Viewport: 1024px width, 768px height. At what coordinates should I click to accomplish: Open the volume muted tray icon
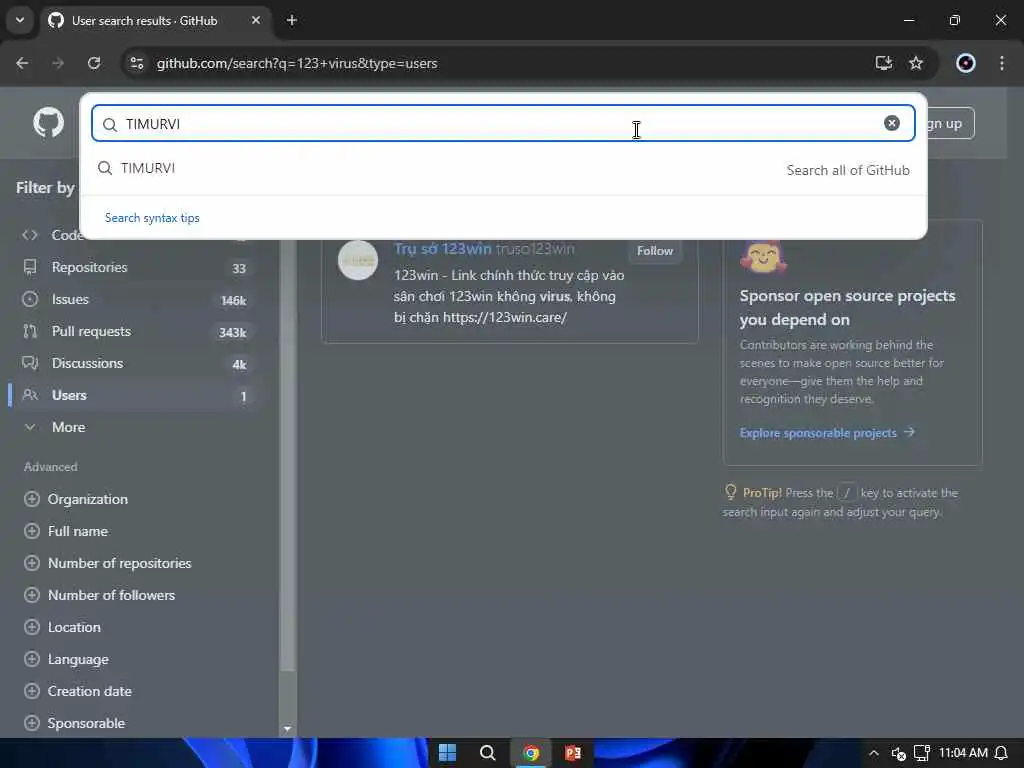pyautogui.click(x=899, y=754)
